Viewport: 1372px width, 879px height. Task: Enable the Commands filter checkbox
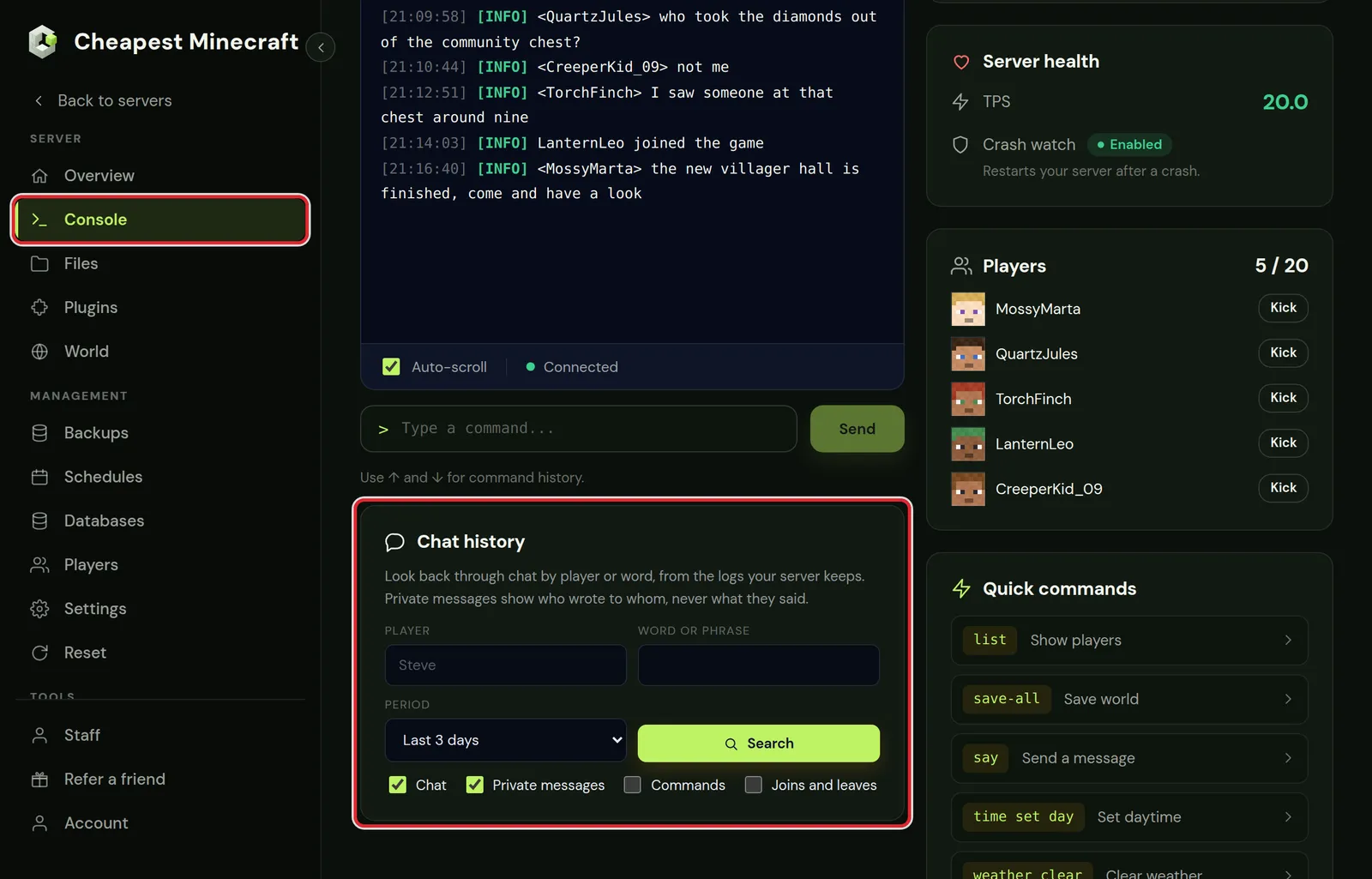click(x=632, y=785)
